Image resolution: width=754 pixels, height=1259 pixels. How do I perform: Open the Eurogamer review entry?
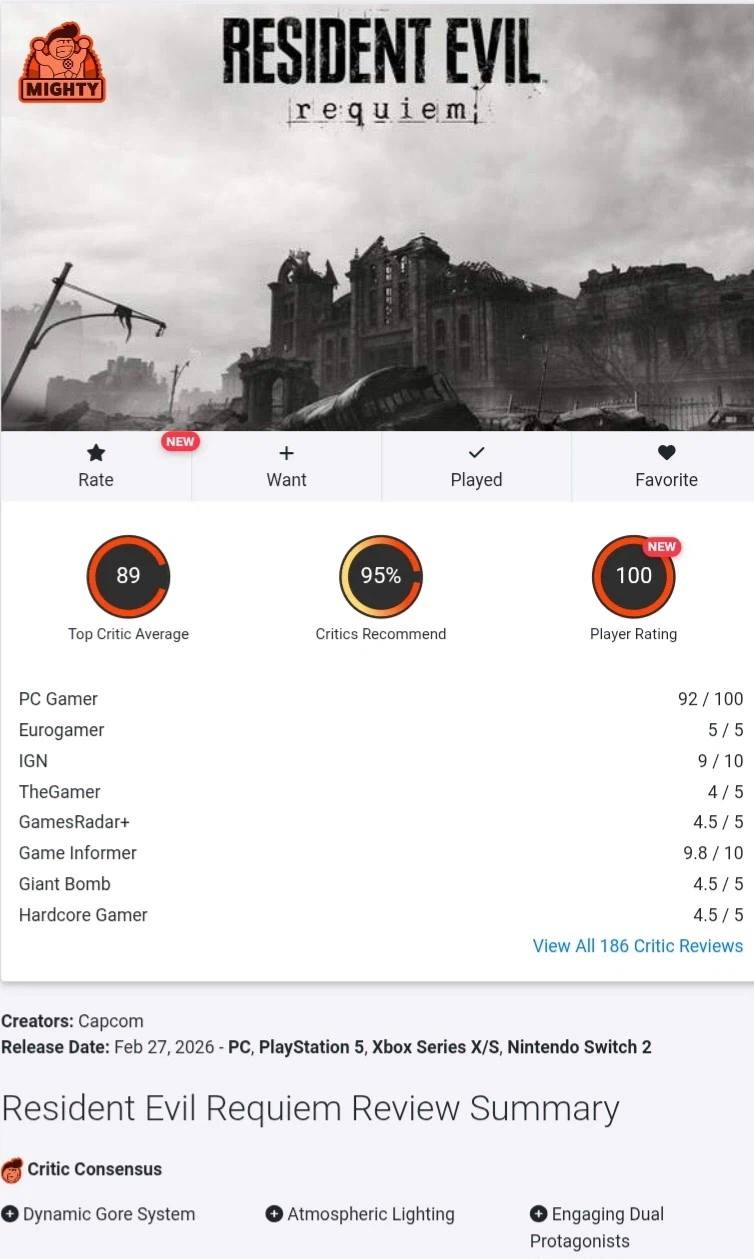(381, 730)
